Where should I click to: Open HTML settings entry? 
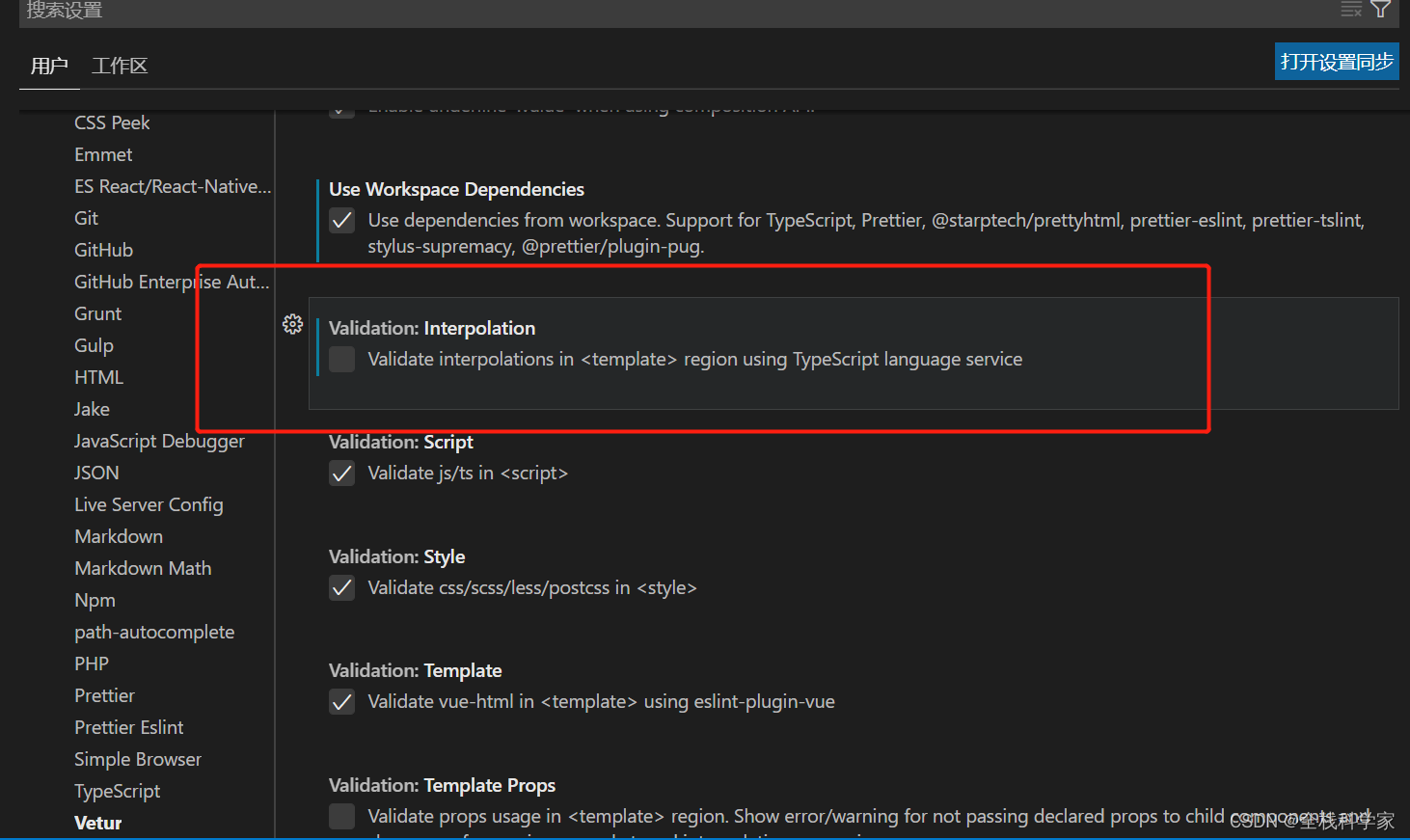click(98, 377)
